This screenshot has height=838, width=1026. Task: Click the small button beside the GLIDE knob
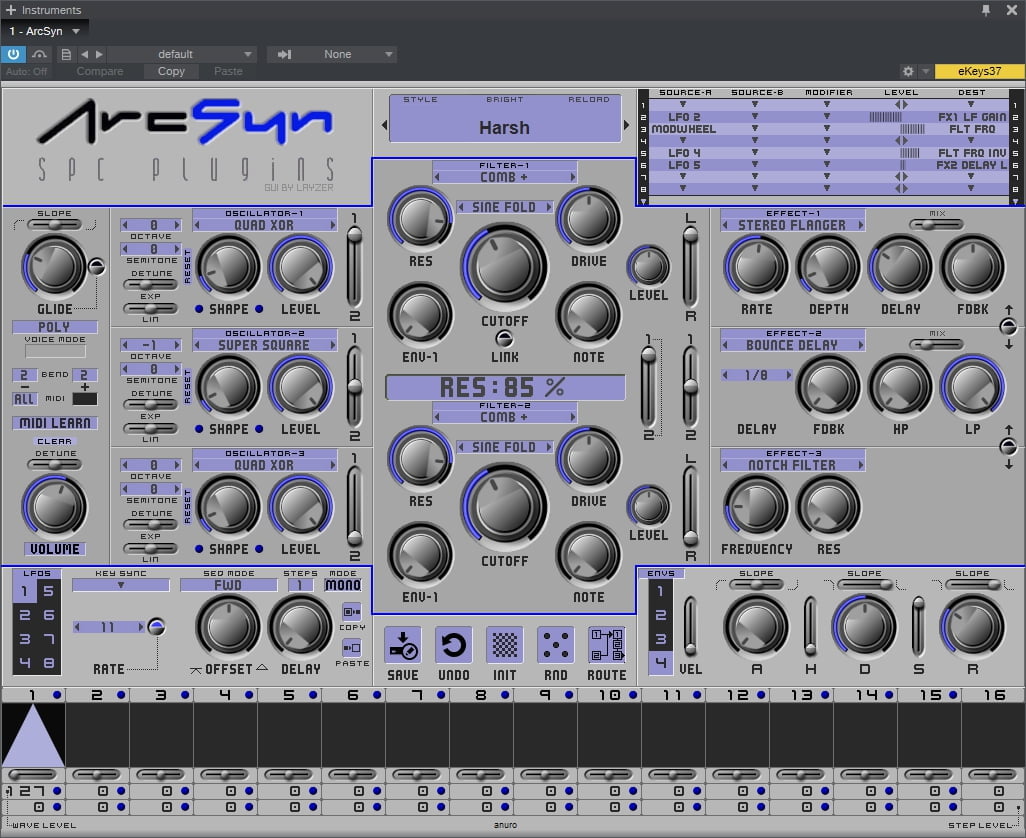(x=96, y=266)
